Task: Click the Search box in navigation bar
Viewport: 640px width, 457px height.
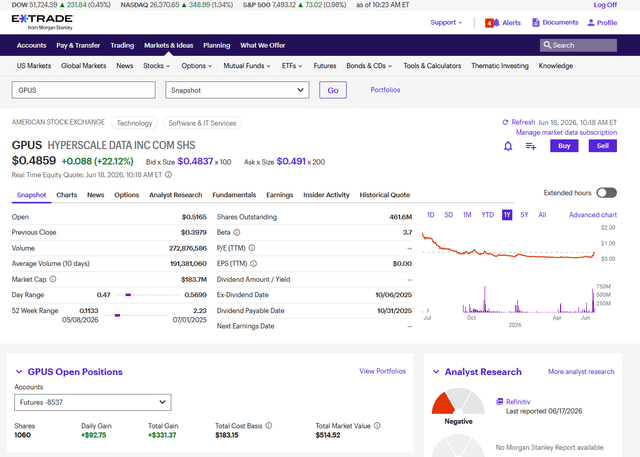Action: [578, 45]
